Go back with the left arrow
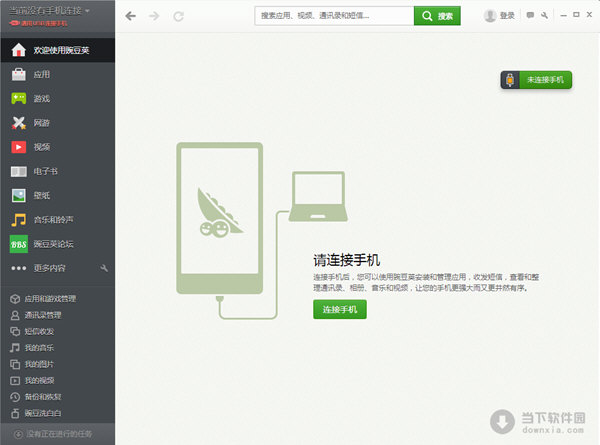This screenshot has height=445, width=600. click(x=130, y=16)
